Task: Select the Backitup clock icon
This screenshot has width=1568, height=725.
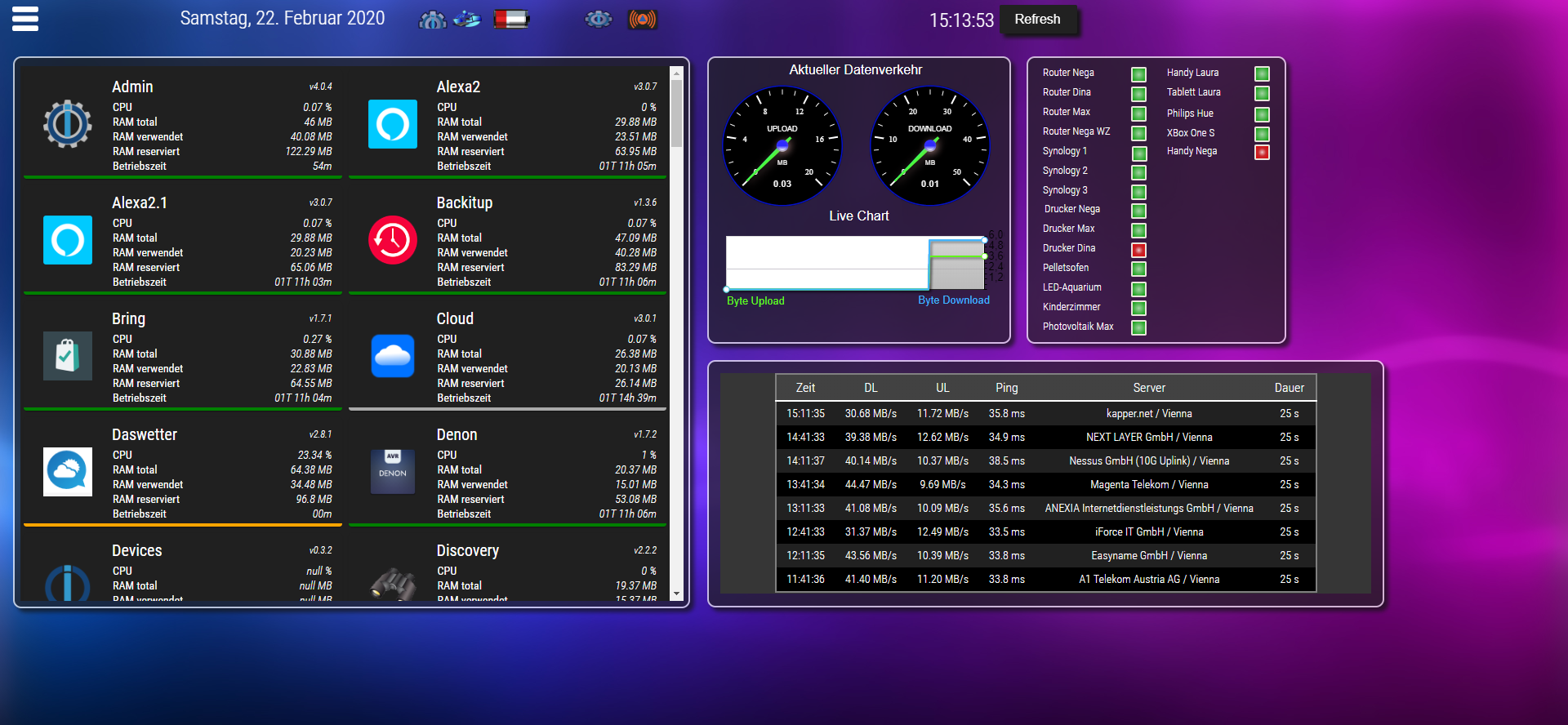Action: [393, 240]
